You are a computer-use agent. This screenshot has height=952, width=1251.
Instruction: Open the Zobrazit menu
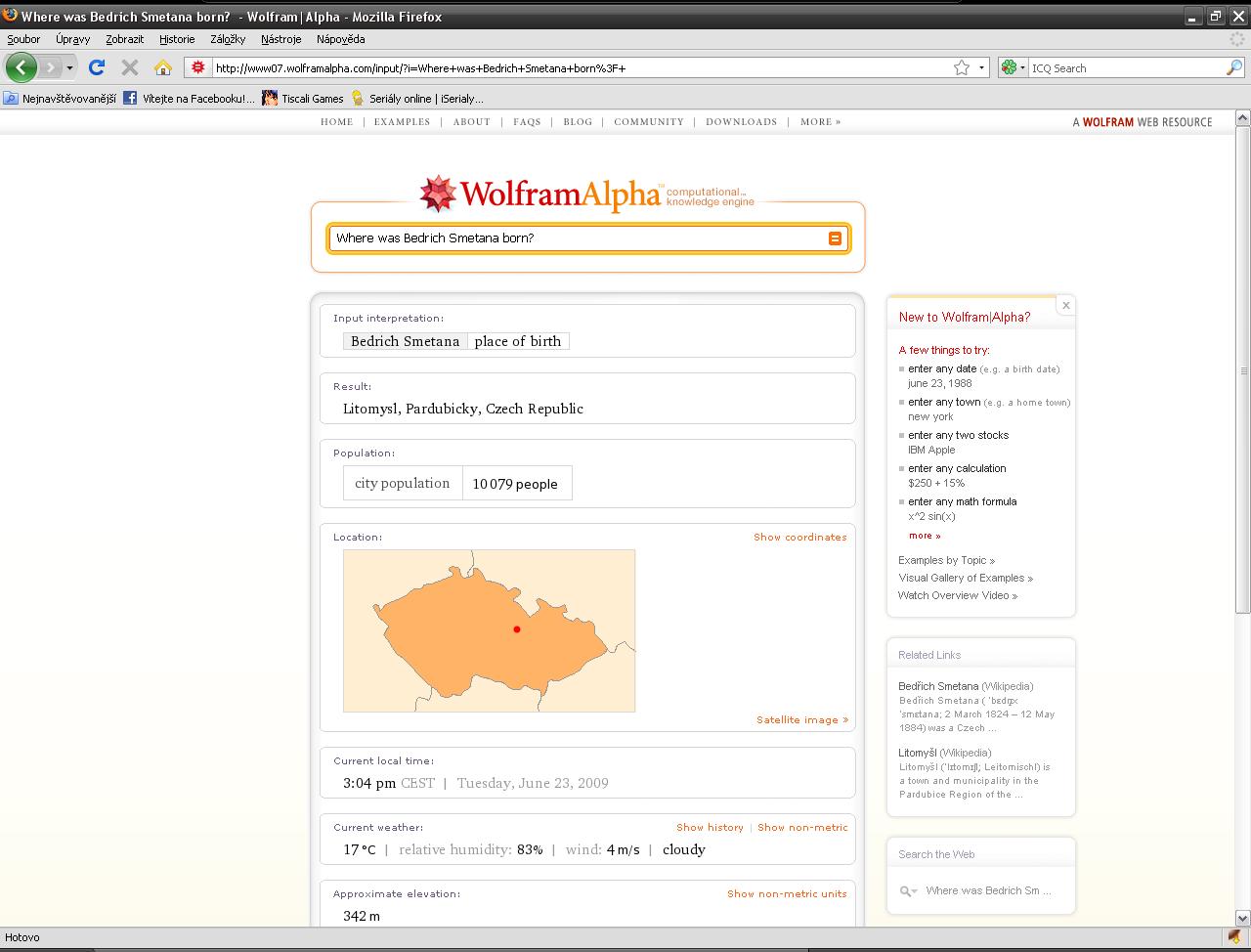(125, 39)
